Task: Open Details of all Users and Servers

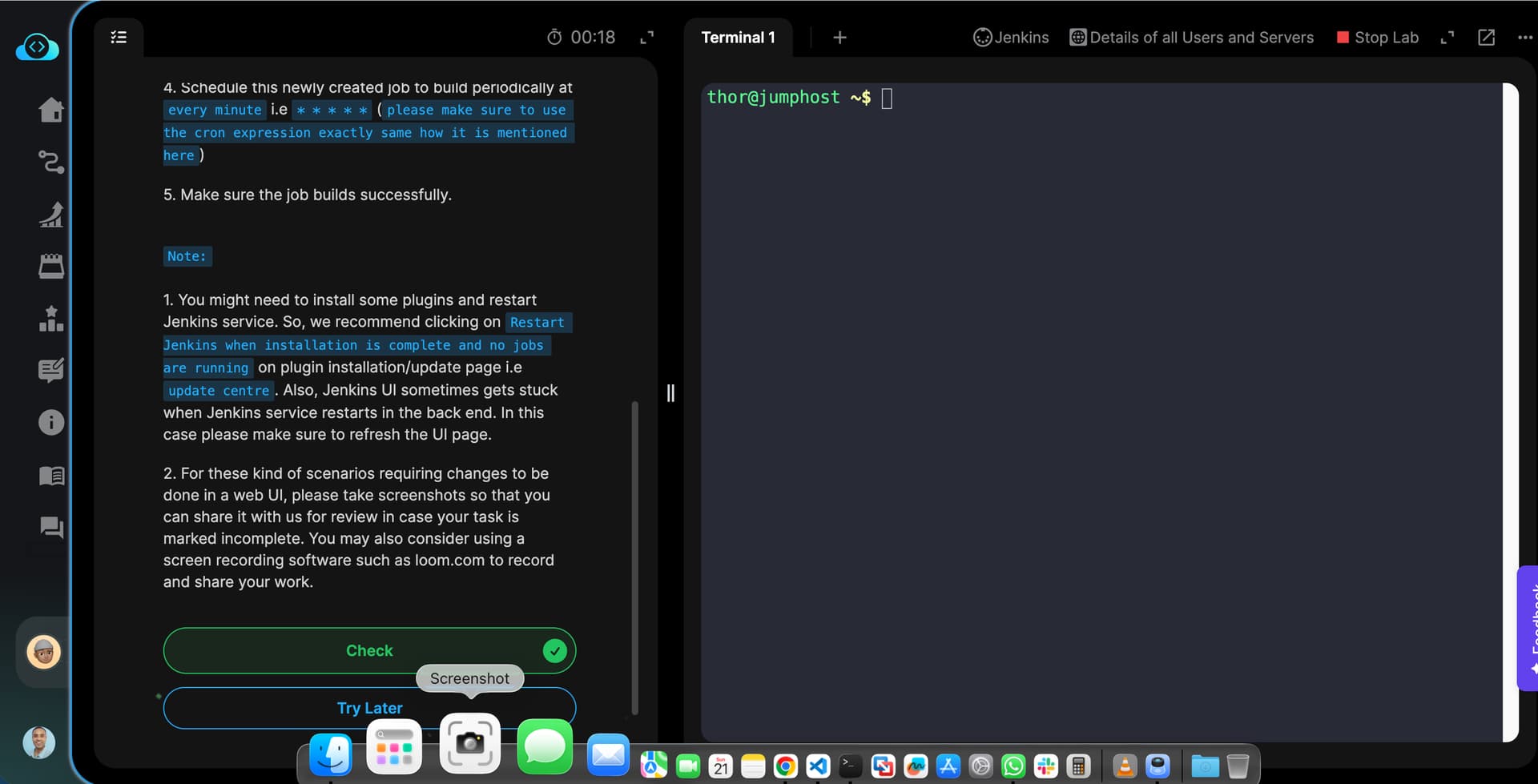Action: pyautogui.click(x=1192, y=38)
